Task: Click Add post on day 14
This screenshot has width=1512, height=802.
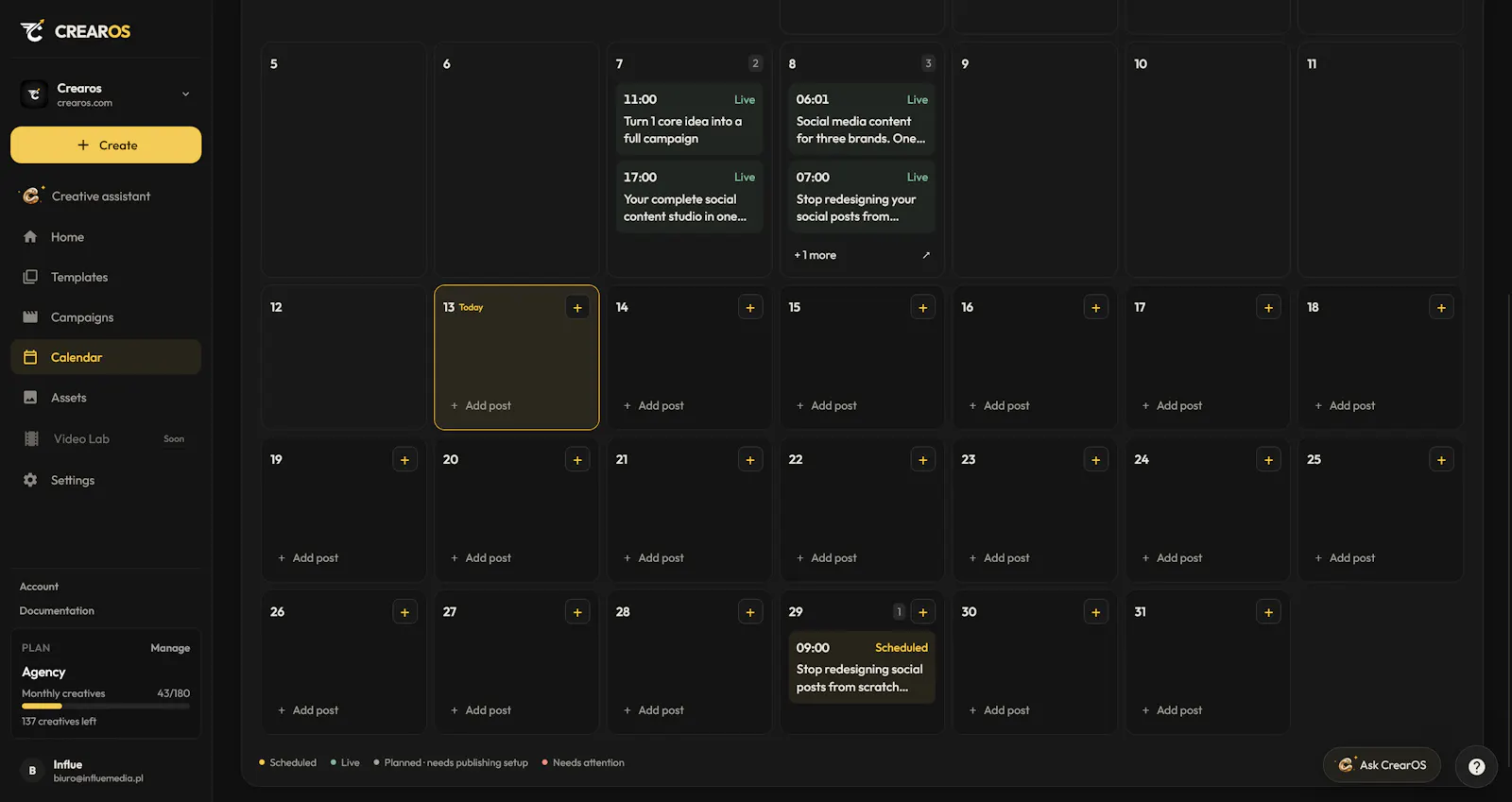Action: tap(654, 406)
